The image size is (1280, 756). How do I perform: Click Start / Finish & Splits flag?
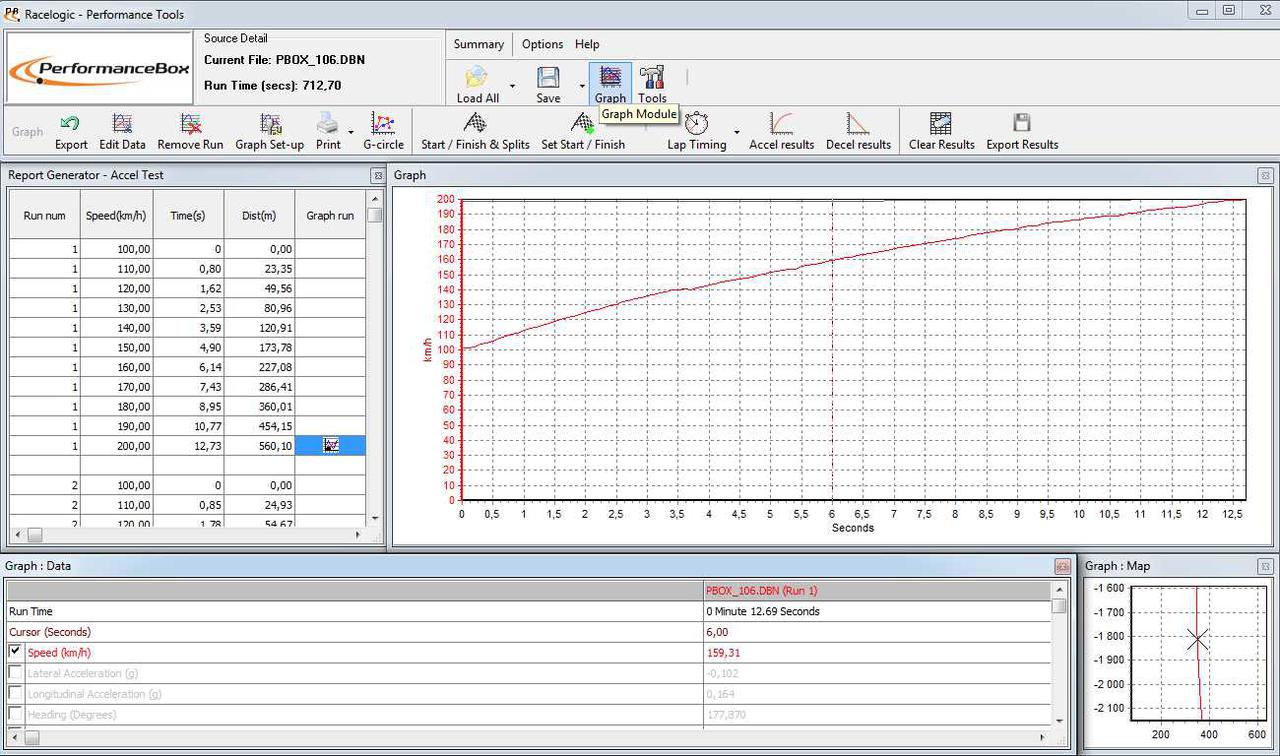tap(475, 123)
